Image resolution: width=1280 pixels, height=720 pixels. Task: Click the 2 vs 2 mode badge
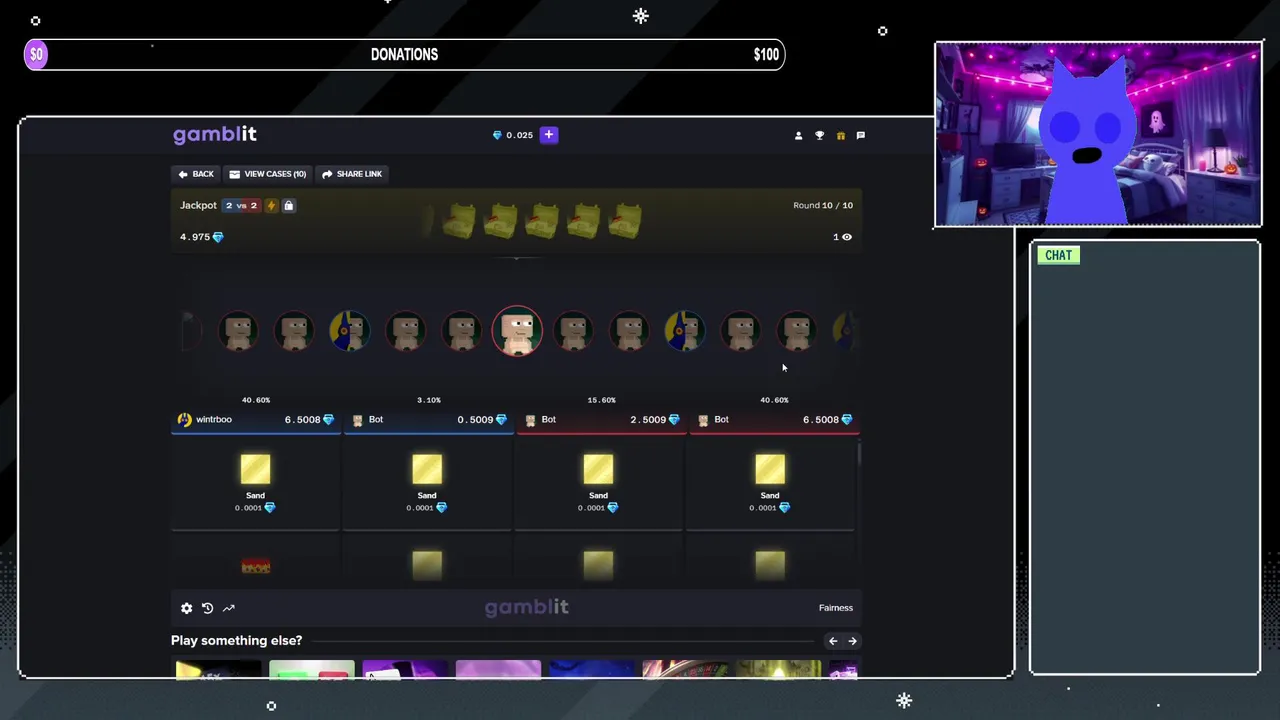(x=241, y=206)
